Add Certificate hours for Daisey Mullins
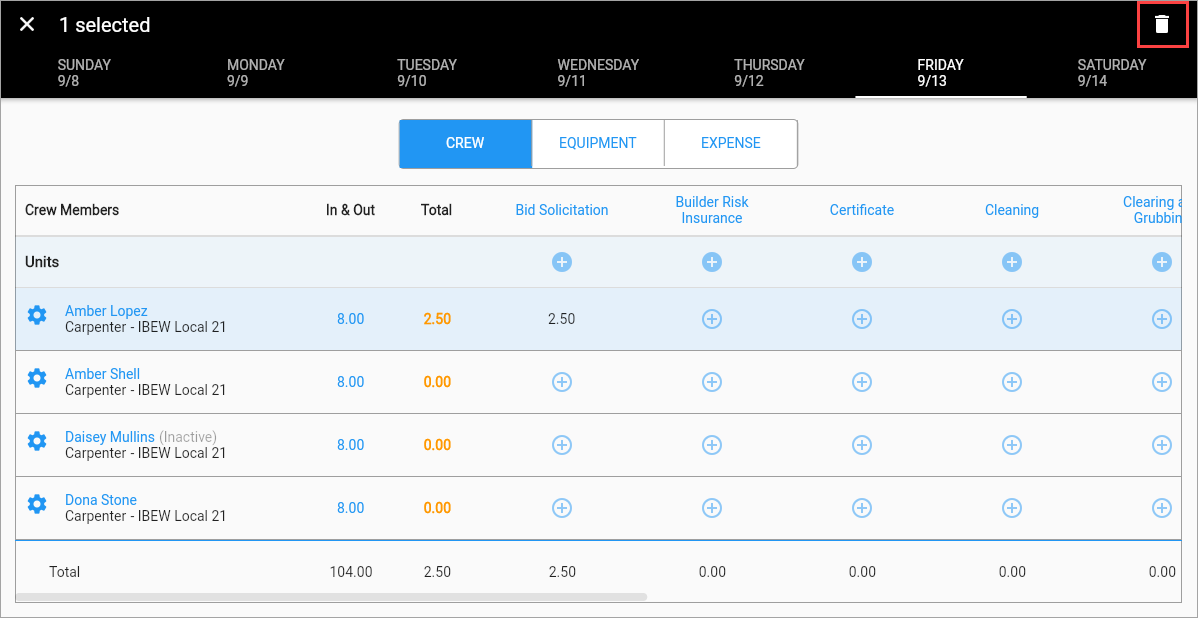The image size is (1198, 618). tap(862, 445)
